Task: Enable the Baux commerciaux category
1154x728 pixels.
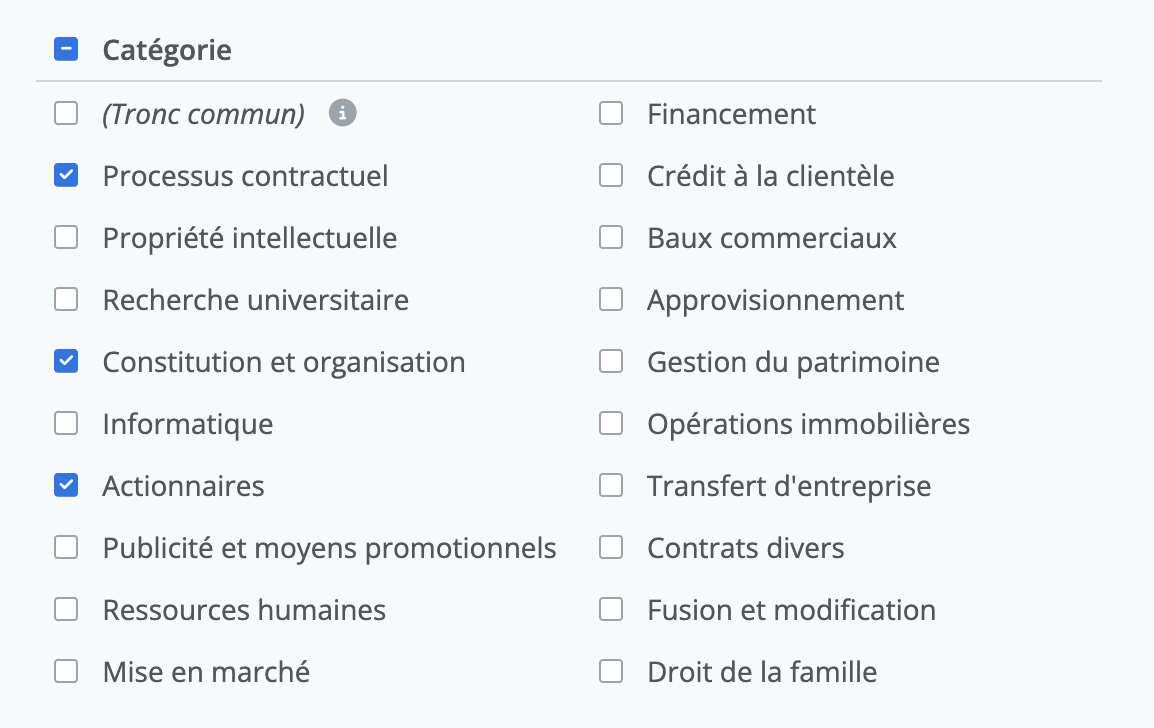Action: coord(611,238)
